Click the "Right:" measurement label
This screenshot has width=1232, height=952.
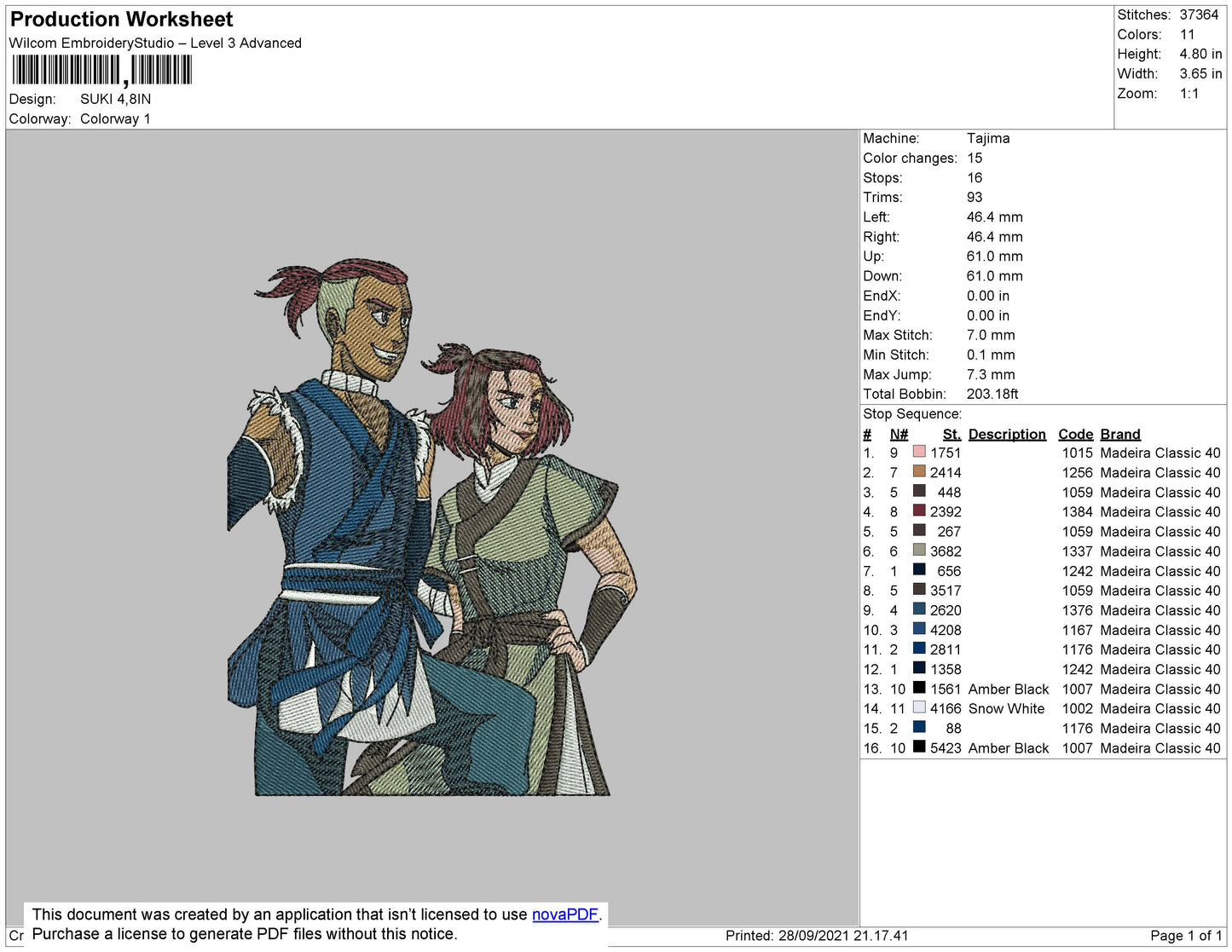coord(881,237)
